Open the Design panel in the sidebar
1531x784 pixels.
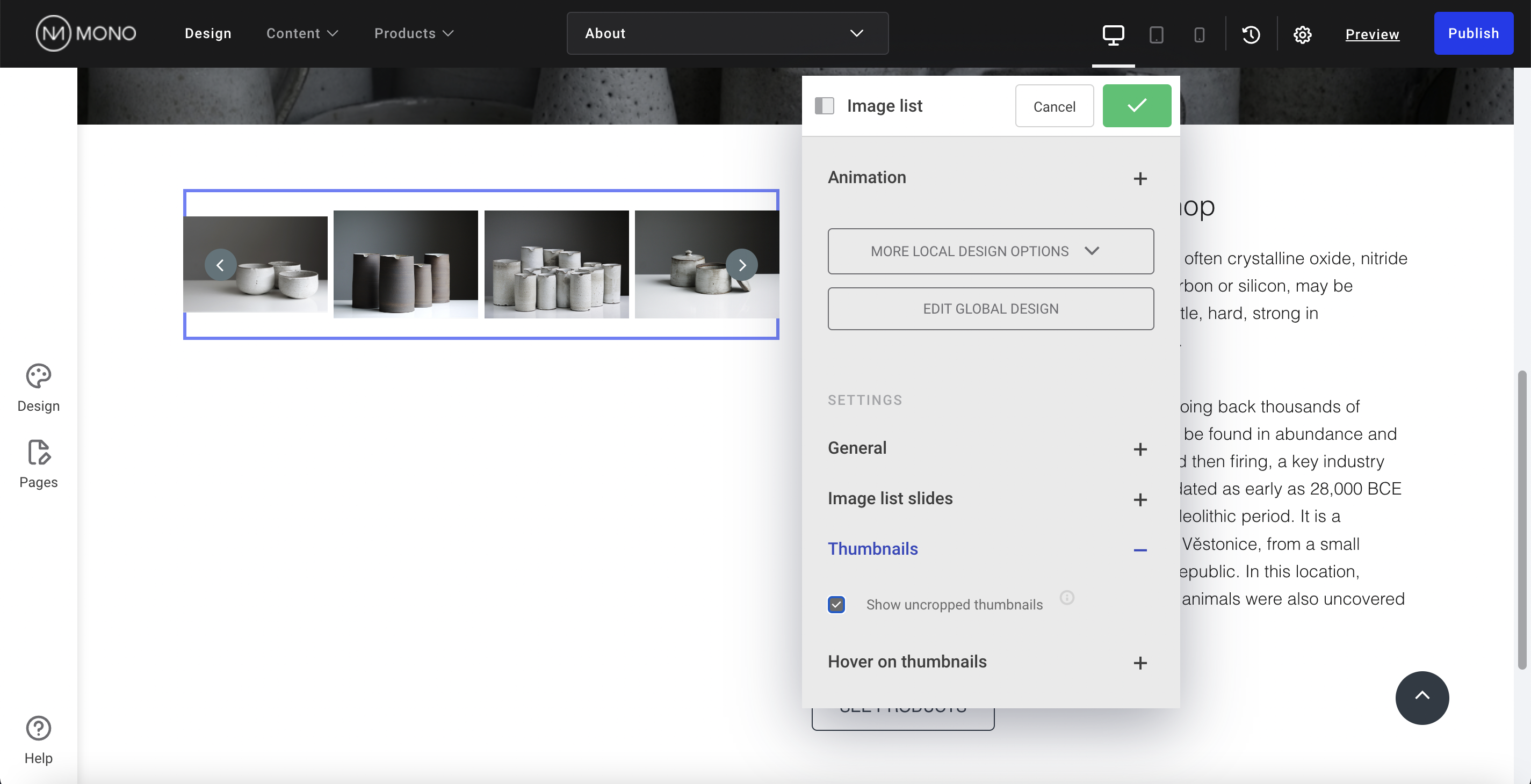pyautogui.click(x=38, y=387)
